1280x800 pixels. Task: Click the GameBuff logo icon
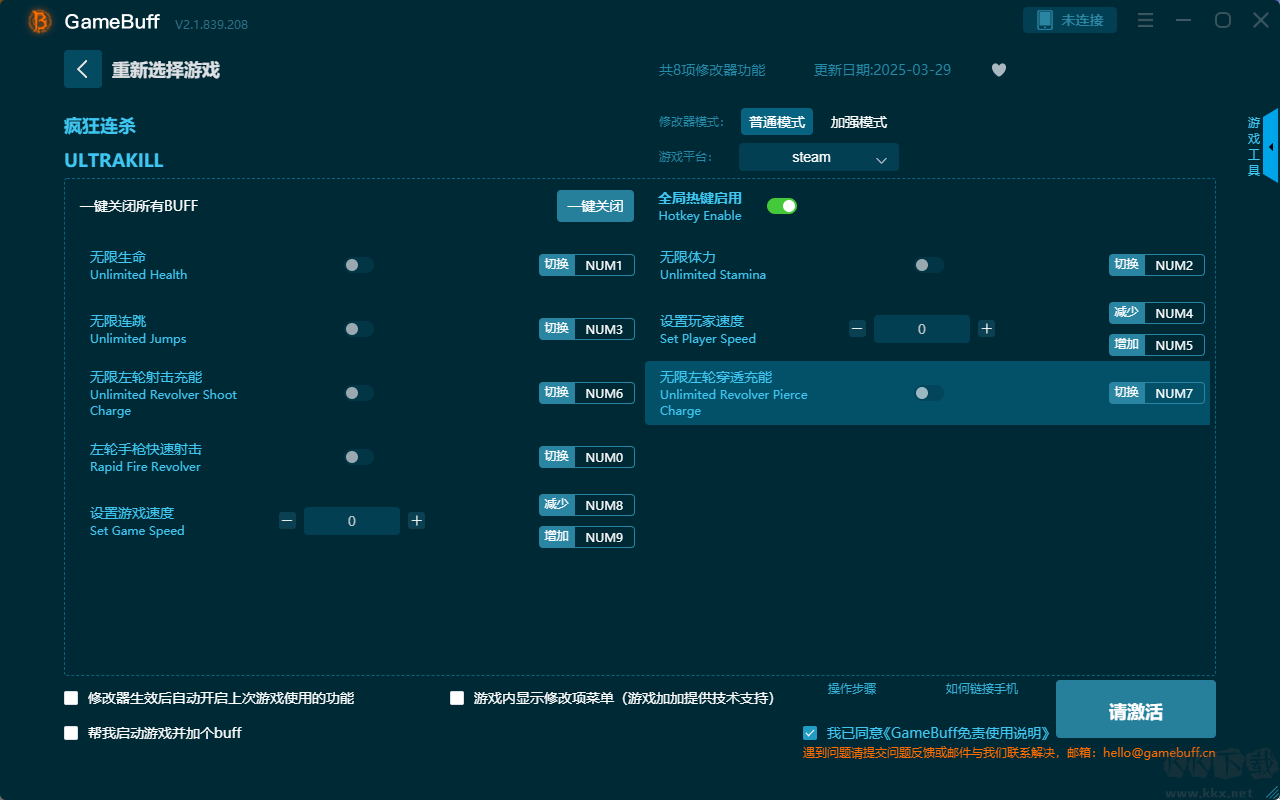(40, 21)
